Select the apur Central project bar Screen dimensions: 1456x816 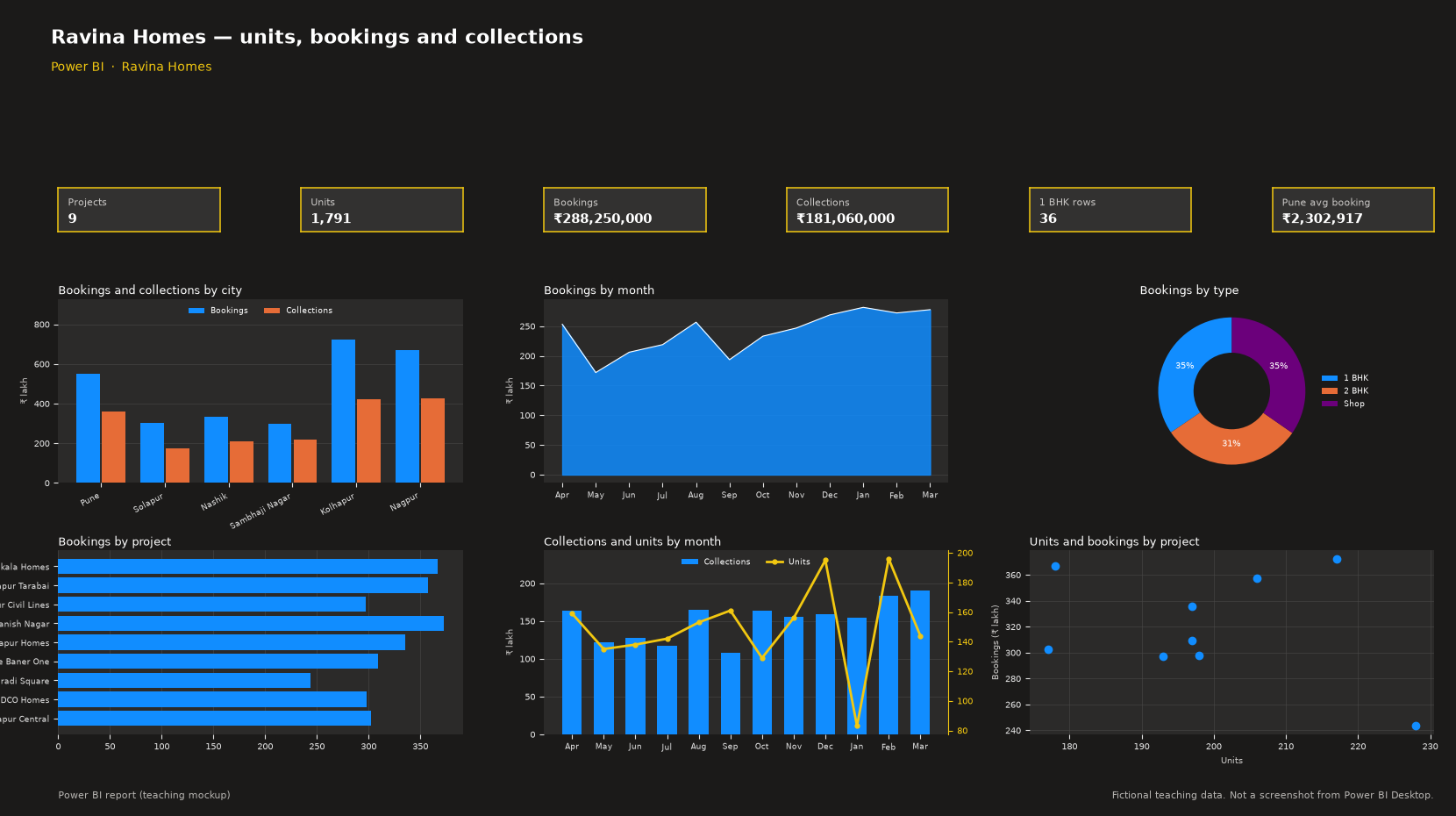pyautogui.click(x=214, y=719)
